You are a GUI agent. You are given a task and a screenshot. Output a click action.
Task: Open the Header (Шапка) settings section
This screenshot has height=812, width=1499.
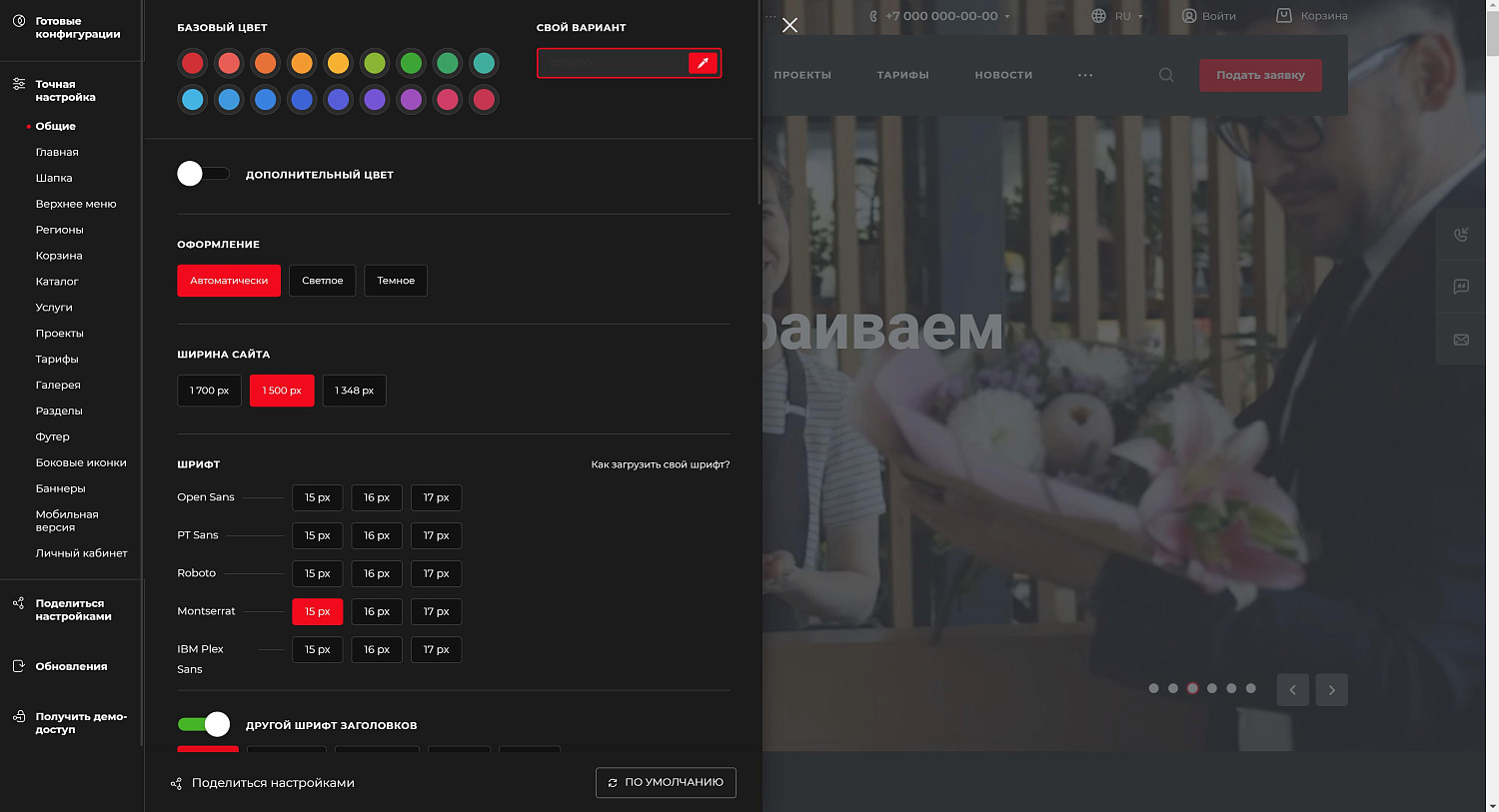click(x=54, y=178)
